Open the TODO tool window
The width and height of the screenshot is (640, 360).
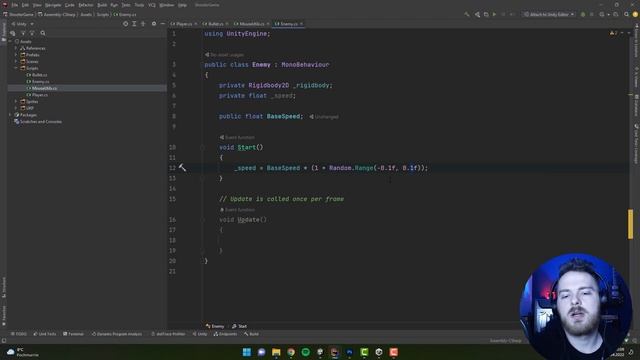(19, 334)
